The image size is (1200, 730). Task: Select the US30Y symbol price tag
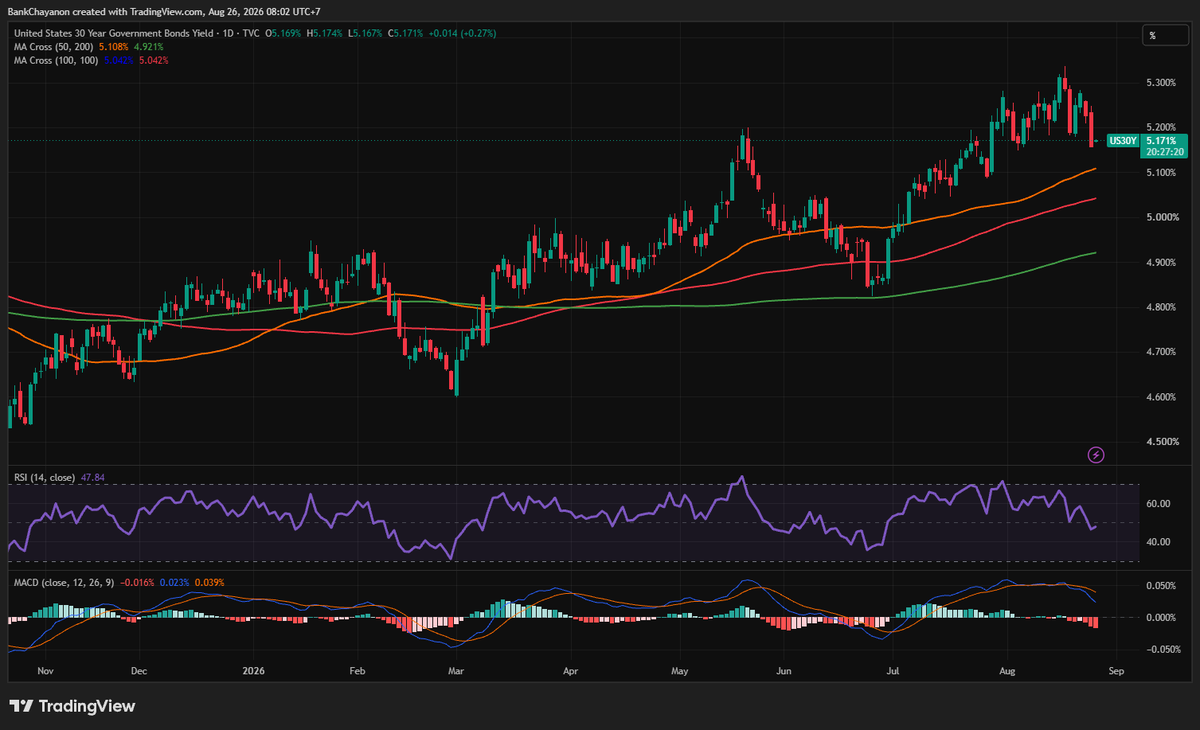(x=1124, y=141)
